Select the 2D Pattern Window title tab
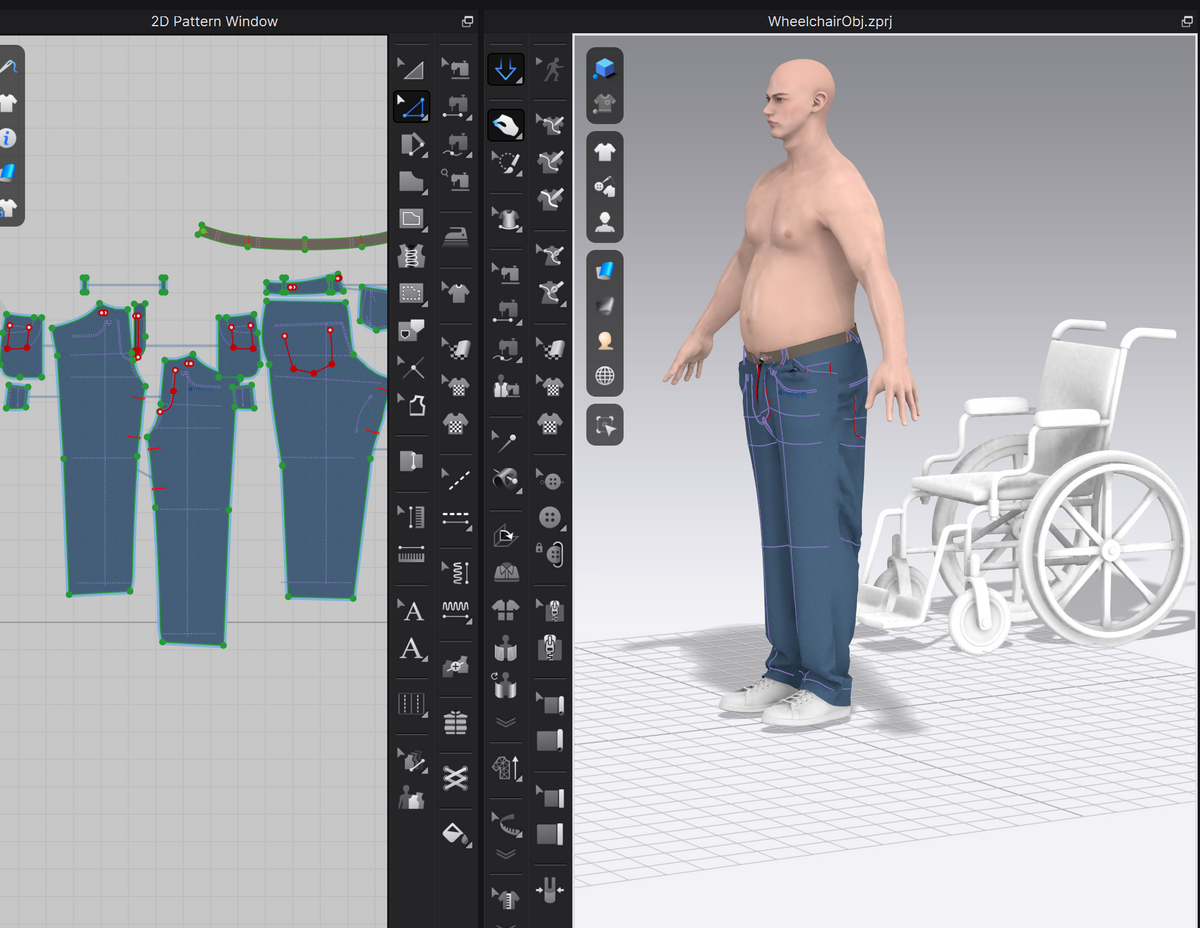 [214, 21]
